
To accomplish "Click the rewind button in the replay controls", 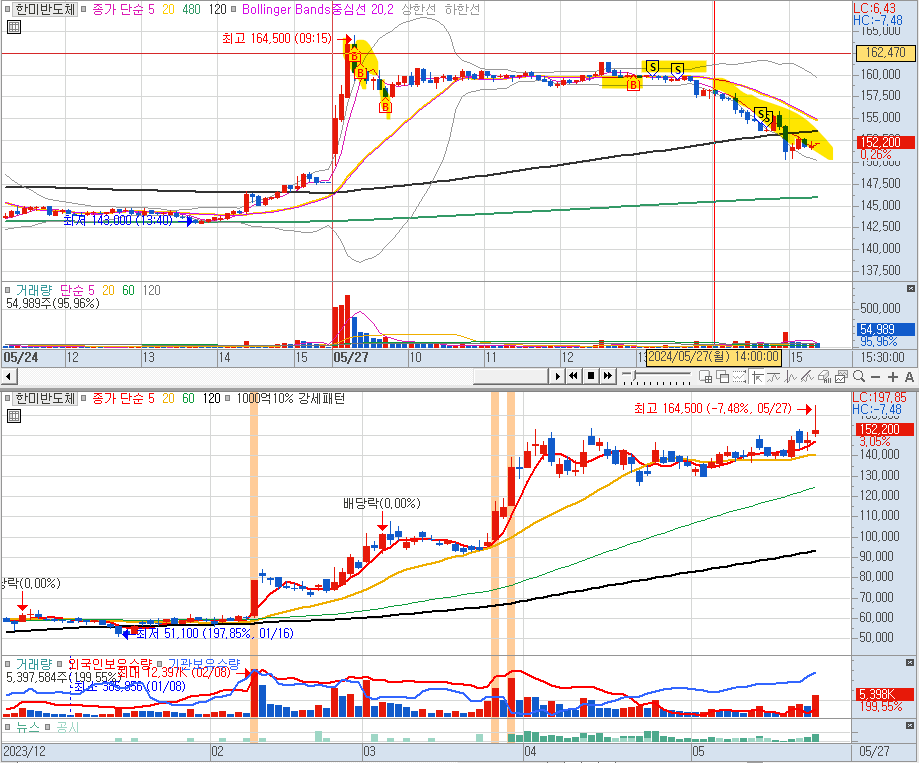I will 573,376.
